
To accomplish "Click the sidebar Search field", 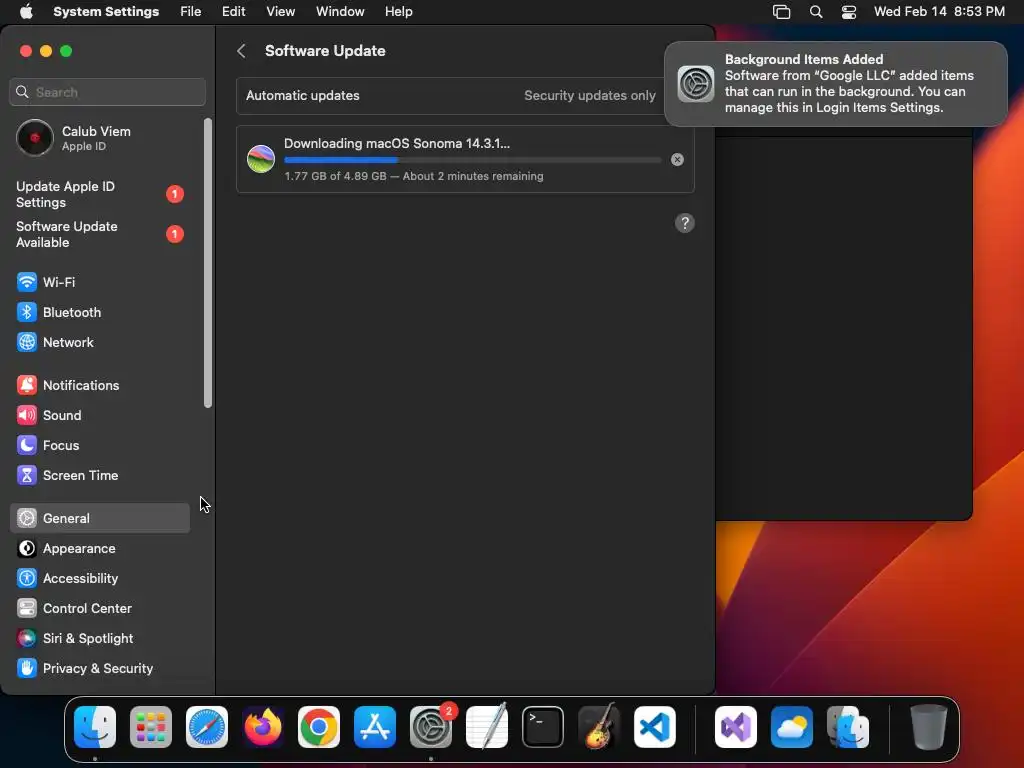I will pyautogui.click(x=108, y=92).
